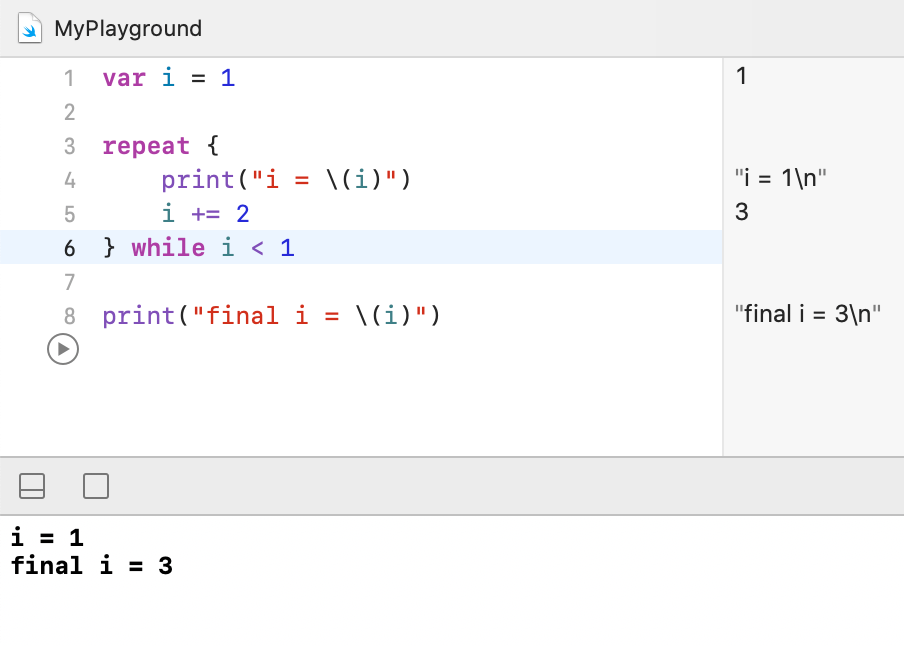Image resolution: width=904 pixels, height=646 pixels.
Task: Click the number literal '2' on line 5
Action: [x=243, y=214]
